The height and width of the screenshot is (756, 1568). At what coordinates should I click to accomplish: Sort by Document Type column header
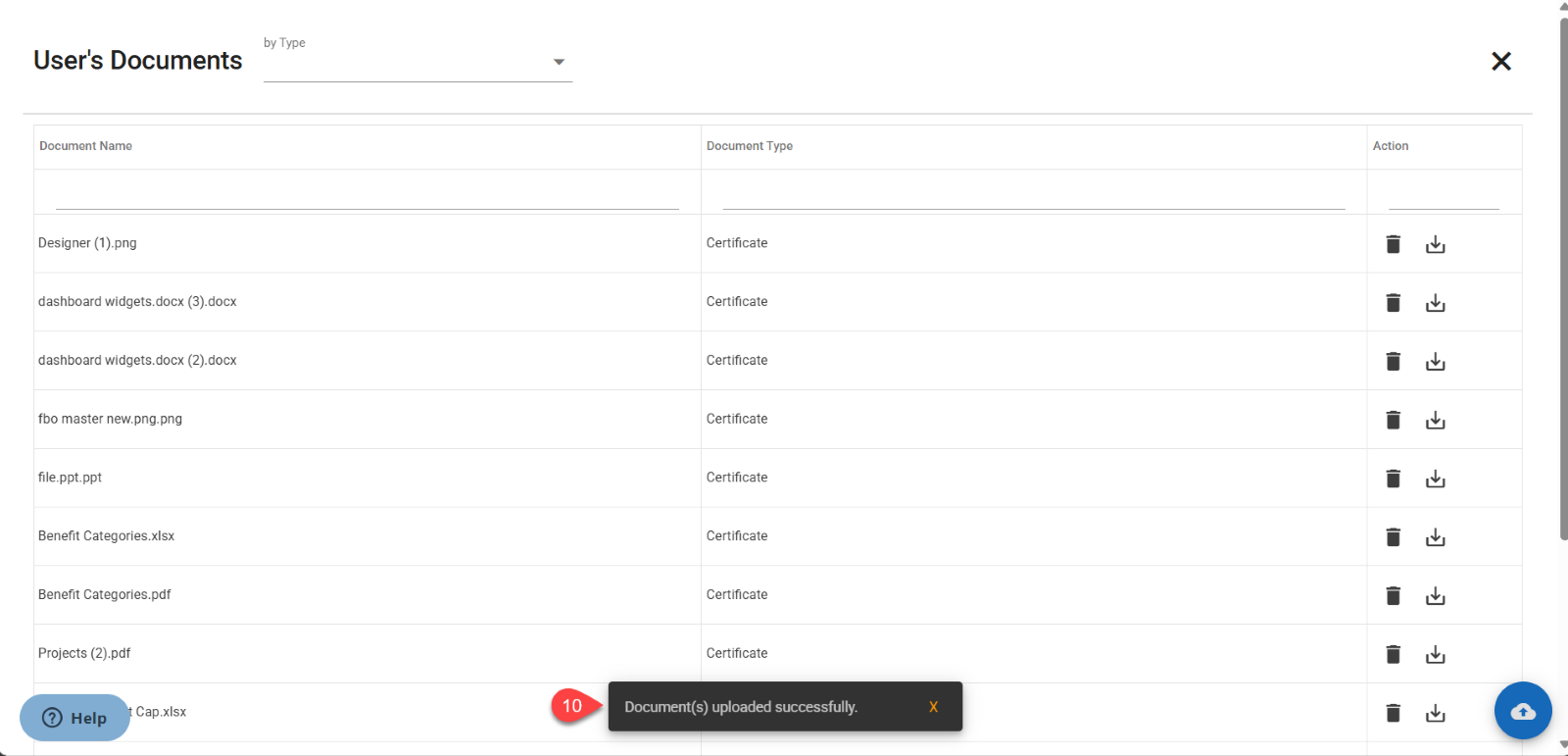(x=750, y=146)
